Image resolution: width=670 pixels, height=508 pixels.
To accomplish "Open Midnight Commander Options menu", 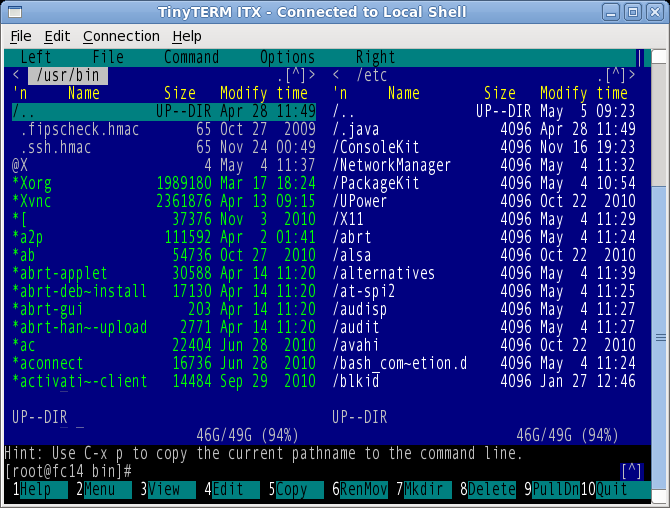I will click(x=288, y=57).
